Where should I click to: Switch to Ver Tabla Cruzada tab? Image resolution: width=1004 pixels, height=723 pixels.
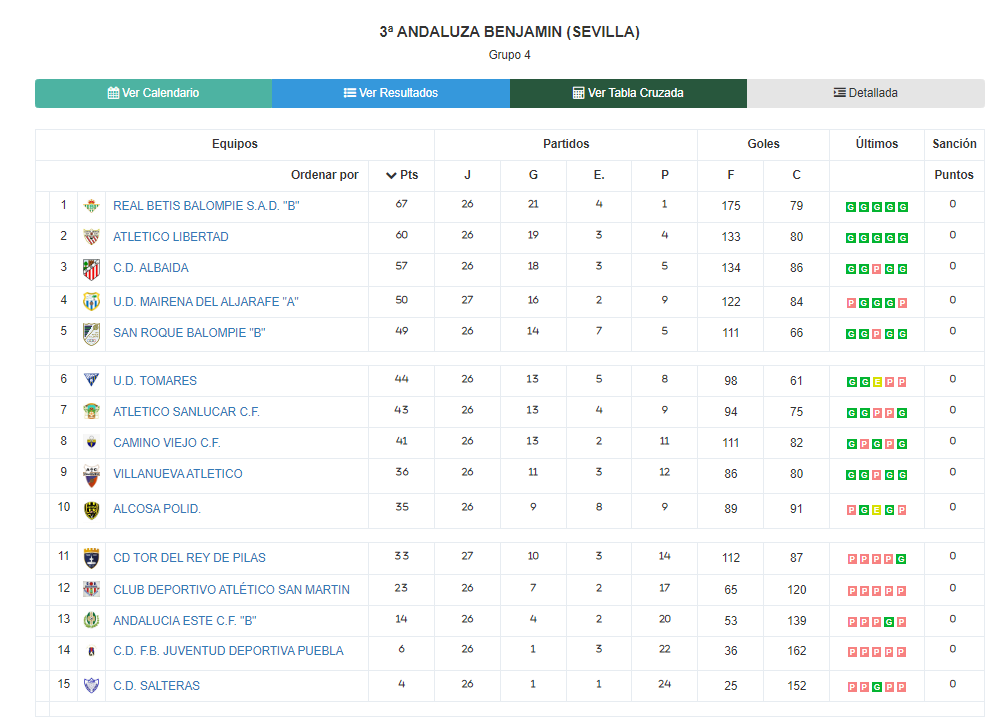coord(628,93)
